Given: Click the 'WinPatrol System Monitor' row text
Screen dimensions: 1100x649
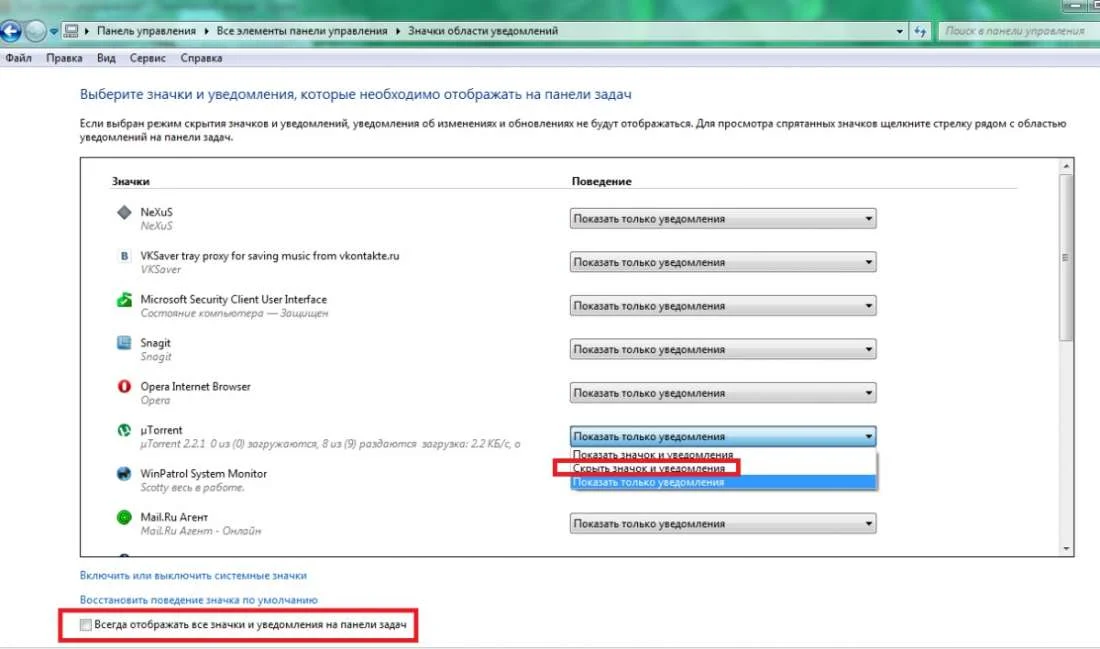Looking at the screenshot, I should click(203, 474).
